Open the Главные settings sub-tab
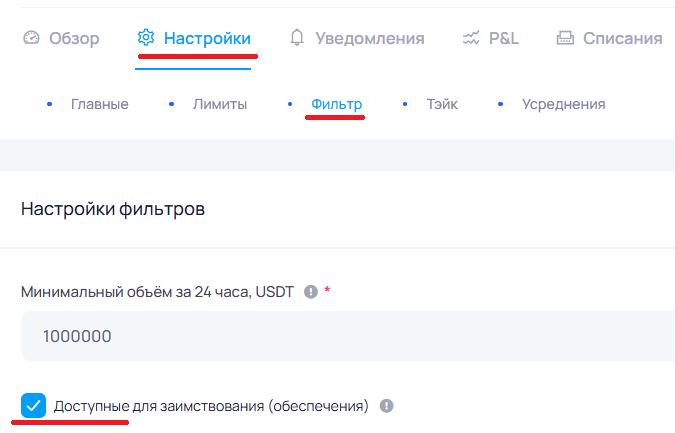This screenshot has width=675, height=433. [99, 104]
